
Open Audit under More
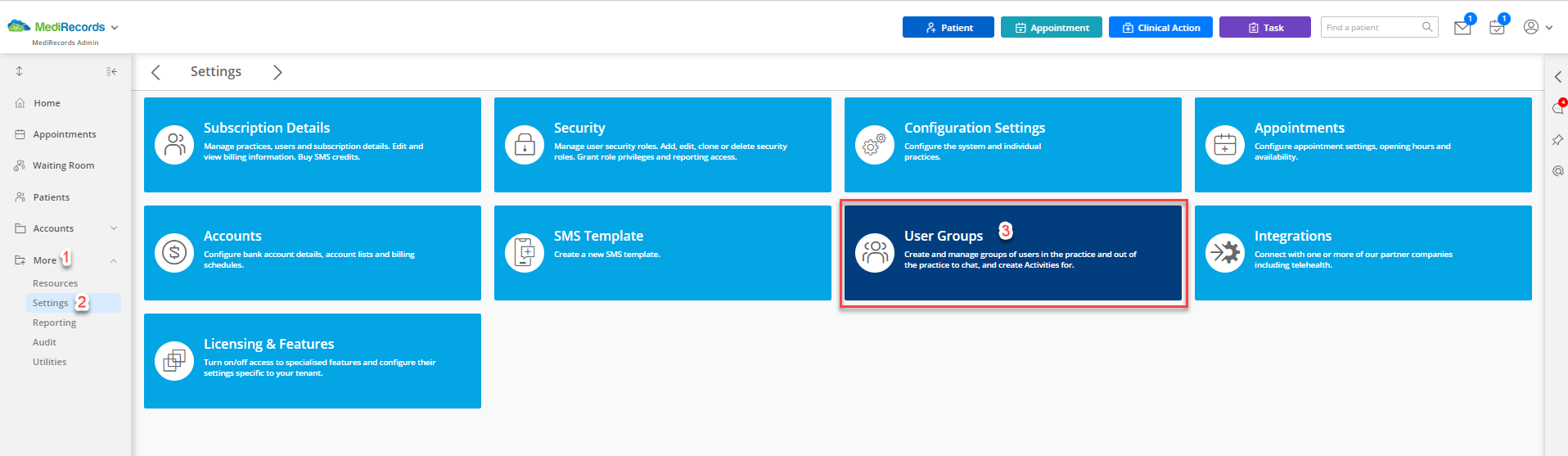pos(44,342)
